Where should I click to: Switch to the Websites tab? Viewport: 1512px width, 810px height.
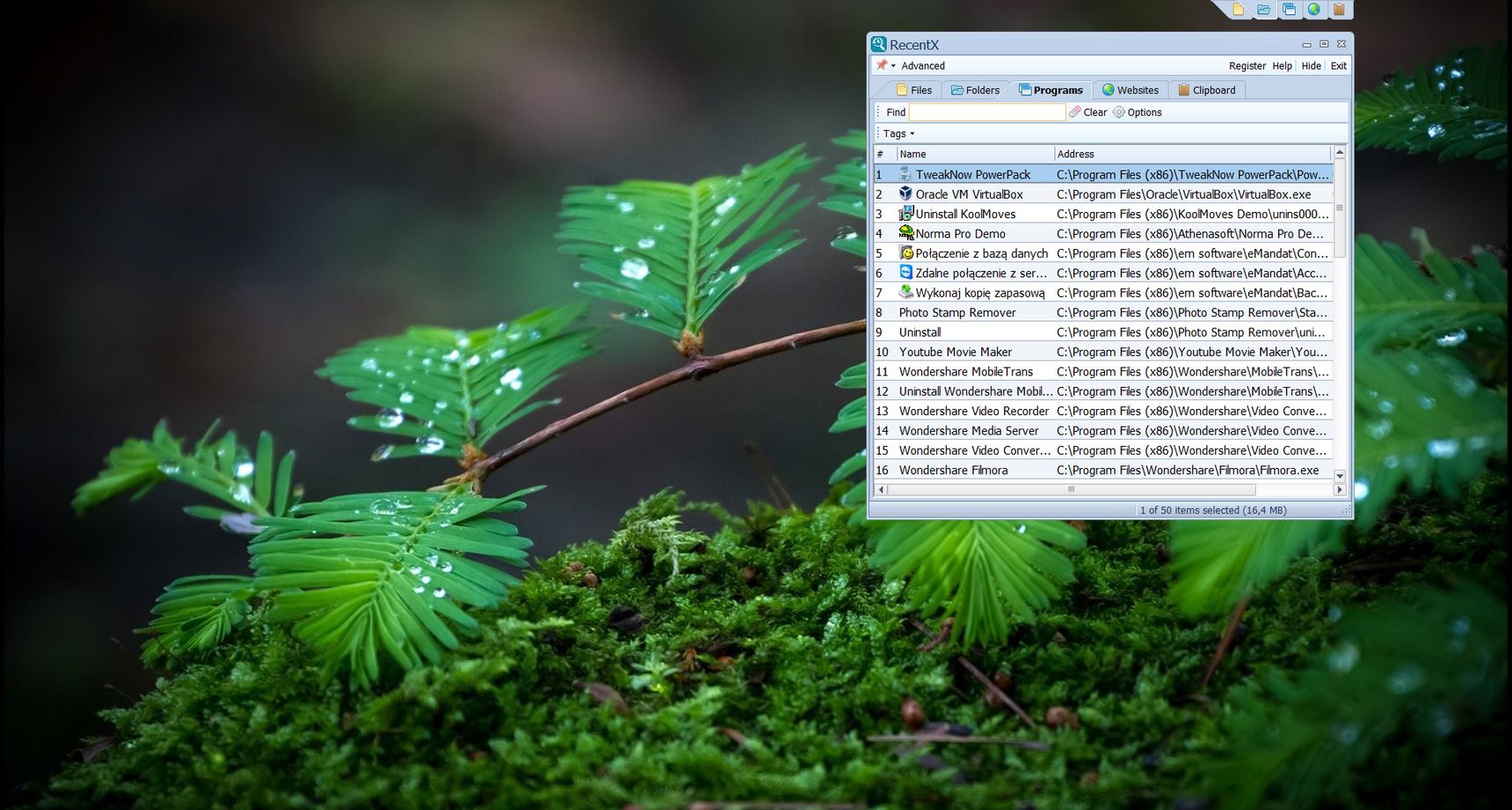1130,90
